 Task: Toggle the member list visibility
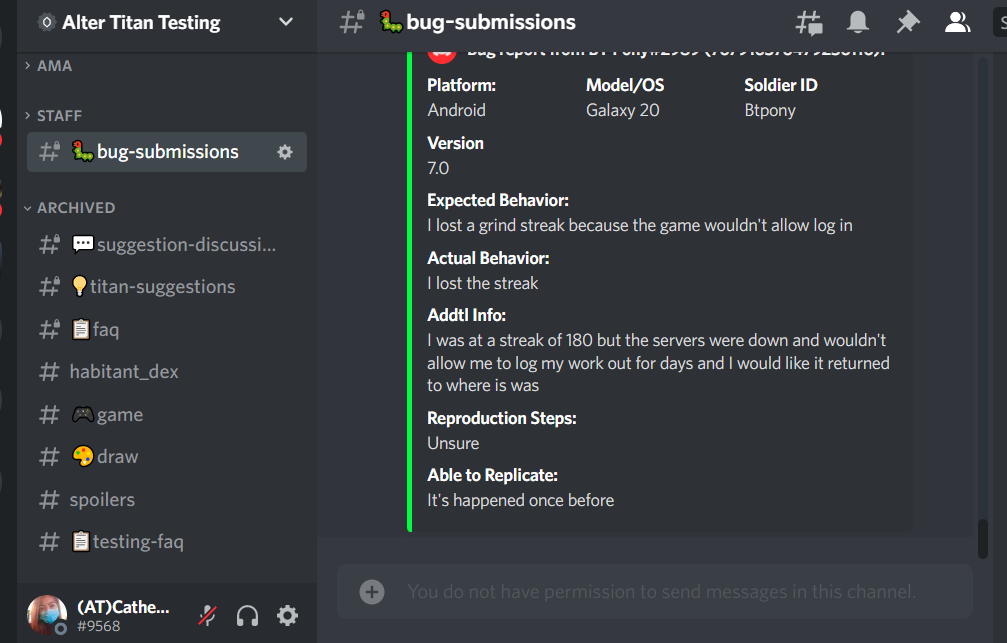click(957, 22)
